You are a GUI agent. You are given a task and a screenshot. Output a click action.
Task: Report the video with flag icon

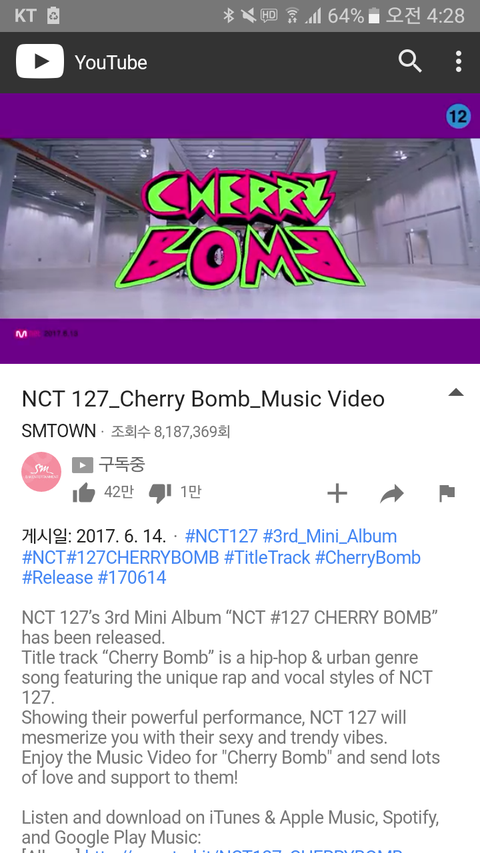click(x=447, y=493)
